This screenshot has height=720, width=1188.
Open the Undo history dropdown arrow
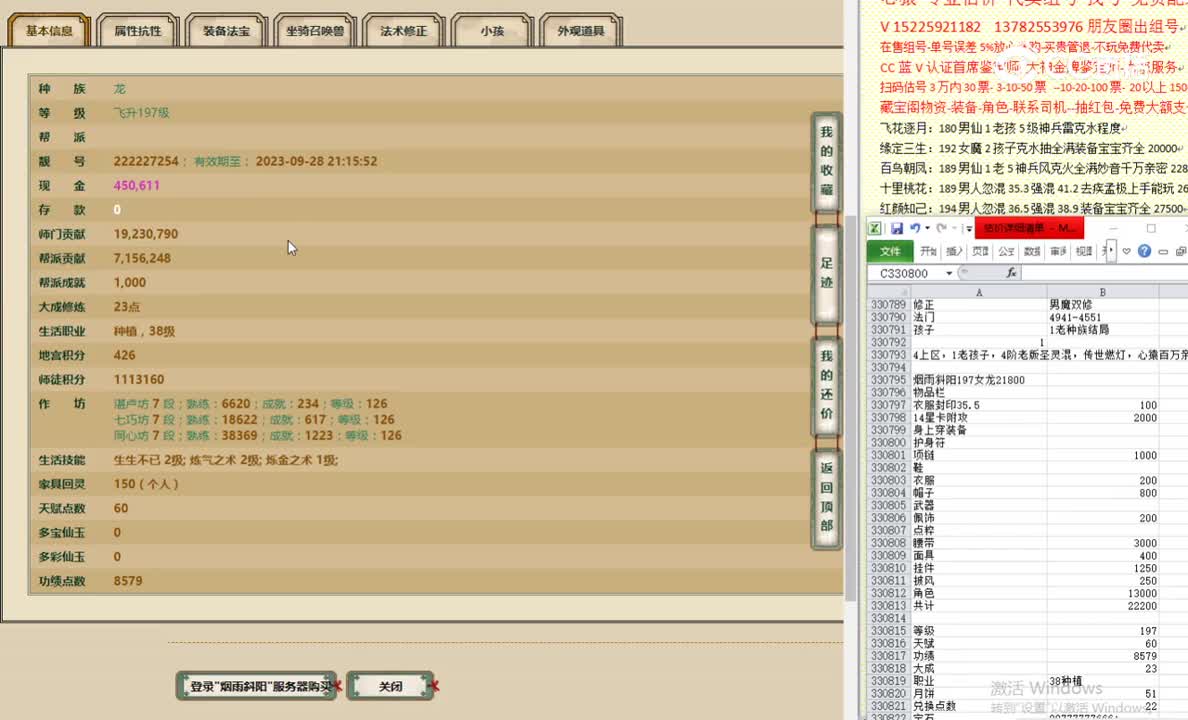tap(928, 228)
